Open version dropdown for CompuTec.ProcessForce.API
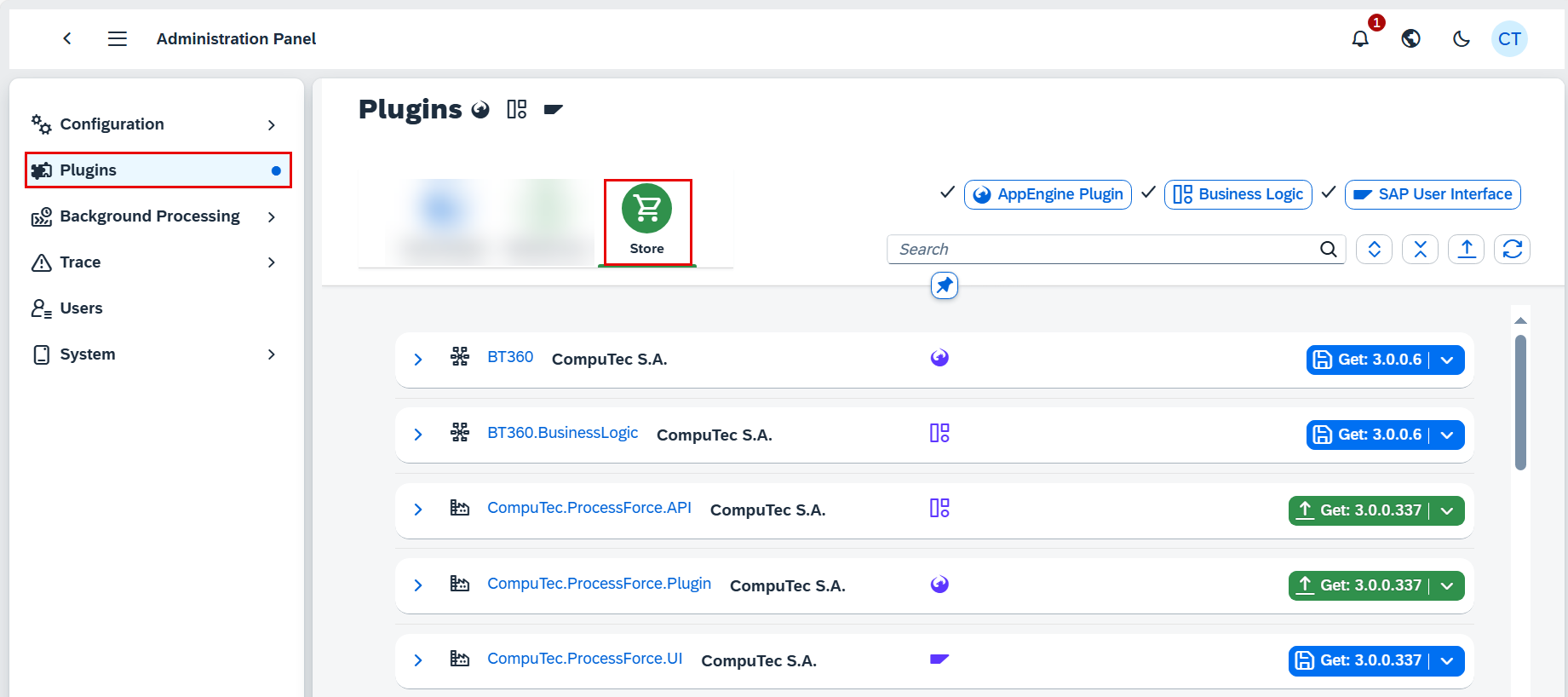The height and width of the screenshot is (697, 1568). tap(1447, 510)
